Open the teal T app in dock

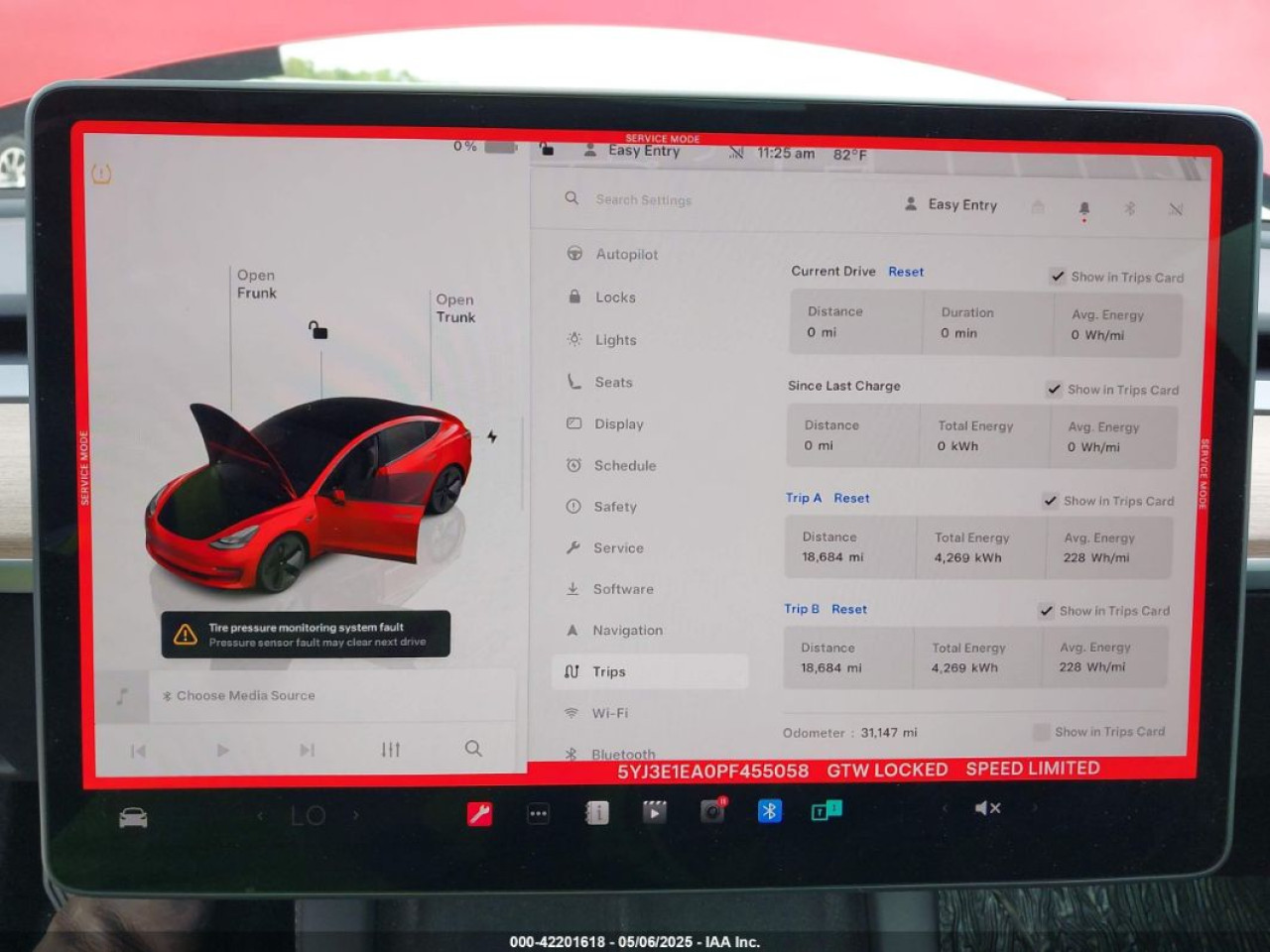(826, 810)
